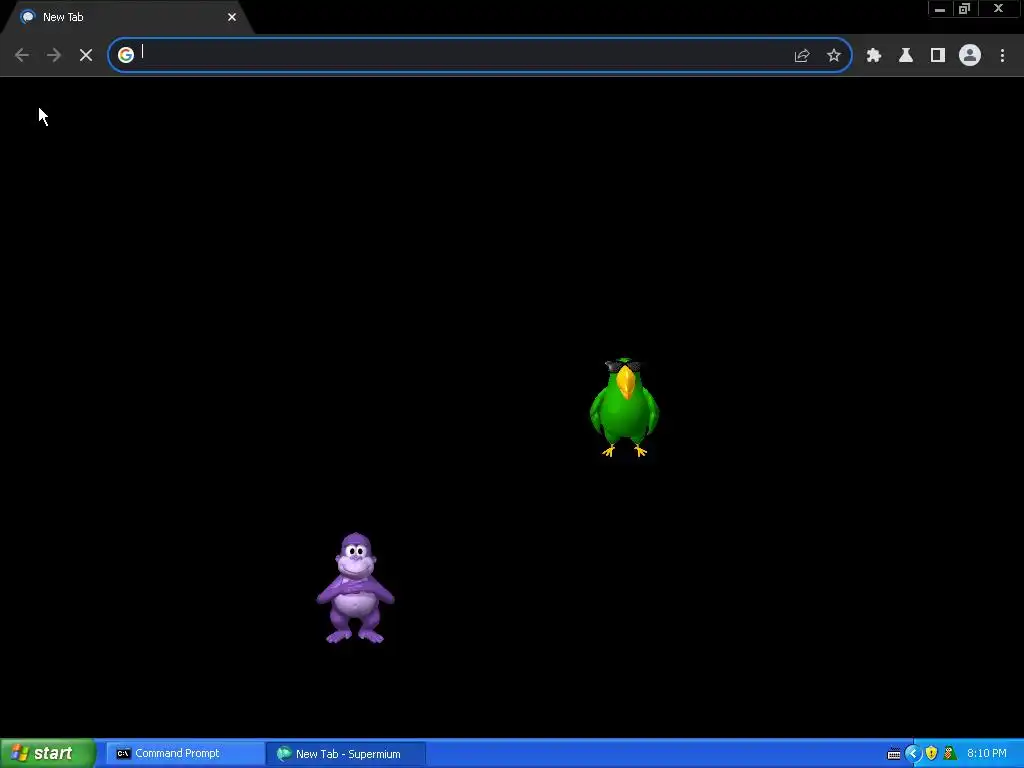Screen dimensions: 1024x768
Task: Expand hidden tray icons arrow
Action: pyautogui.click(x=913, y=754)
